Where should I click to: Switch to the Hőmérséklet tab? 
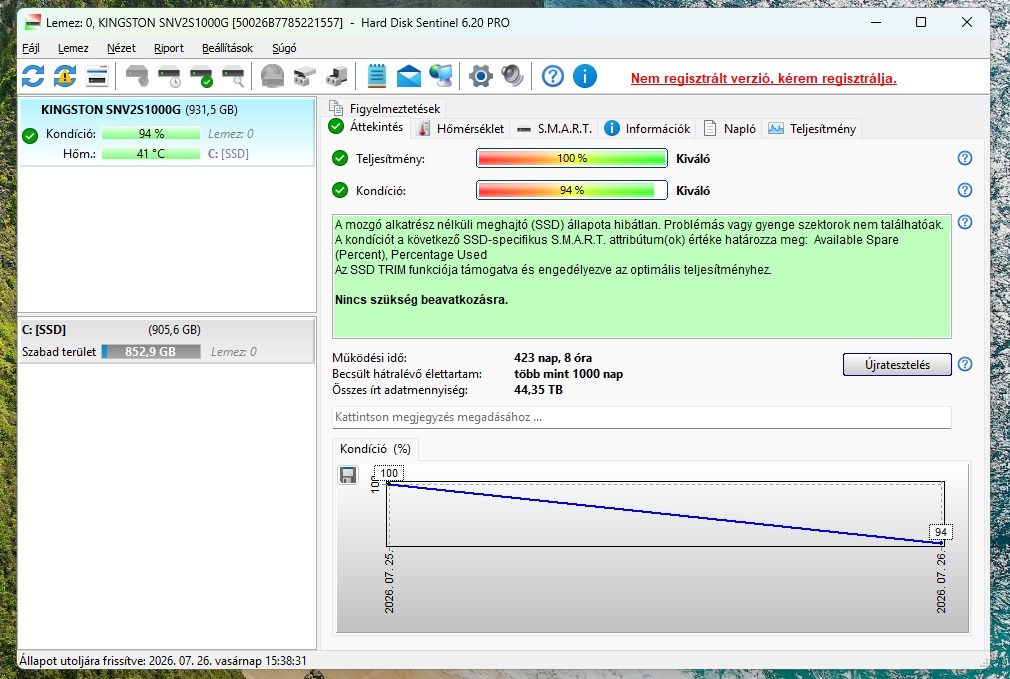point(461,129)
